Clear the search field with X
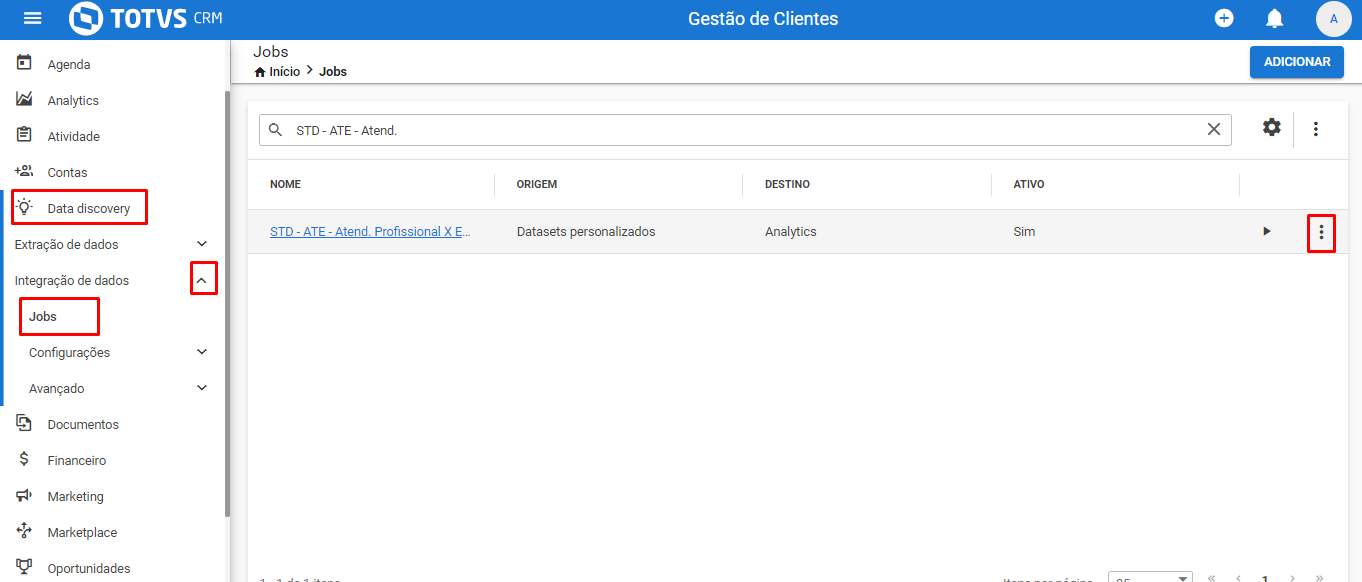The width and height of the screenshot is (1362, 582). pos(1214,129)
